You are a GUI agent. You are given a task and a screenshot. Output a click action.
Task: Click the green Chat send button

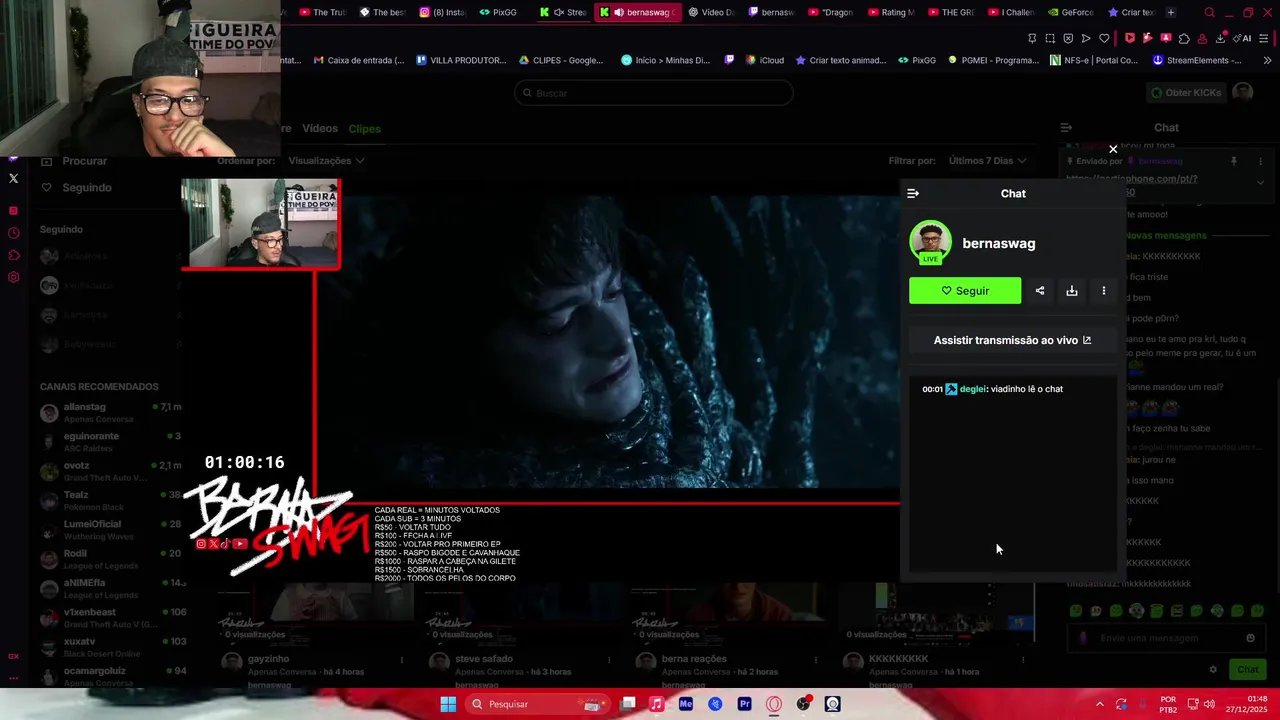[x=1248, y=670]
